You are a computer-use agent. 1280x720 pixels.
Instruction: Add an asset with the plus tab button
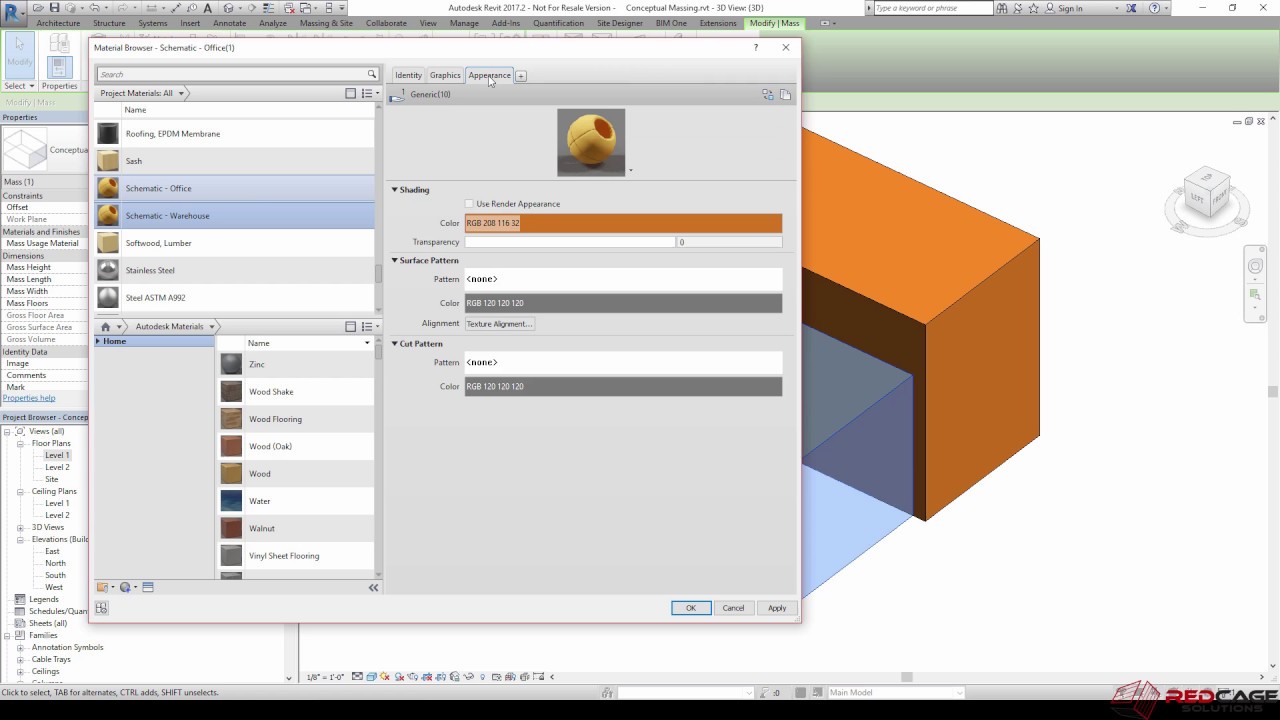coord(521,76)
